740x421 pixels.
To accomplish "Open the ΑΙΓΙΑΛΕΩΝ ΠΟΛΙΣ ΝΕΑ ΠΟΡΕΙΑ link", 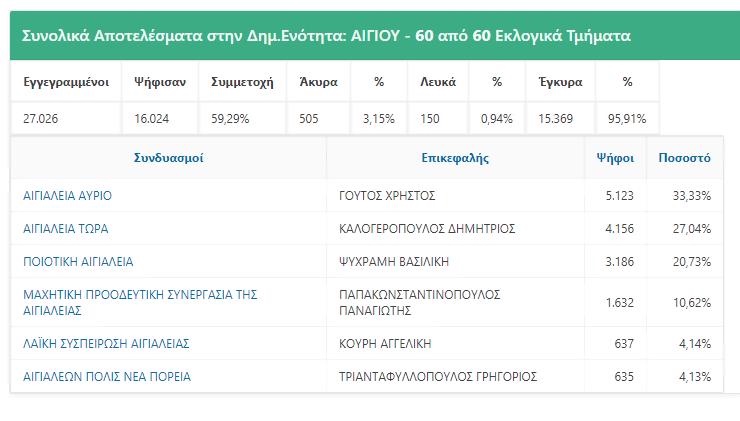I will click(107, 377).
